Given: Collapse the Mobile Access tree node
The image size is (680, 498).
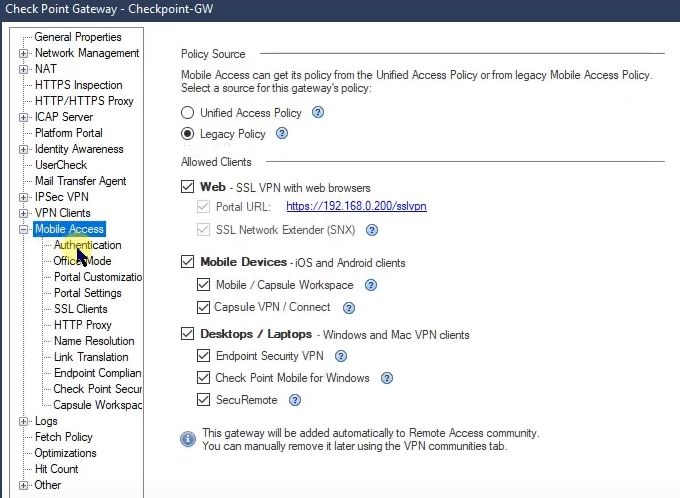Looking at the screenshot, I should point(23,229).
